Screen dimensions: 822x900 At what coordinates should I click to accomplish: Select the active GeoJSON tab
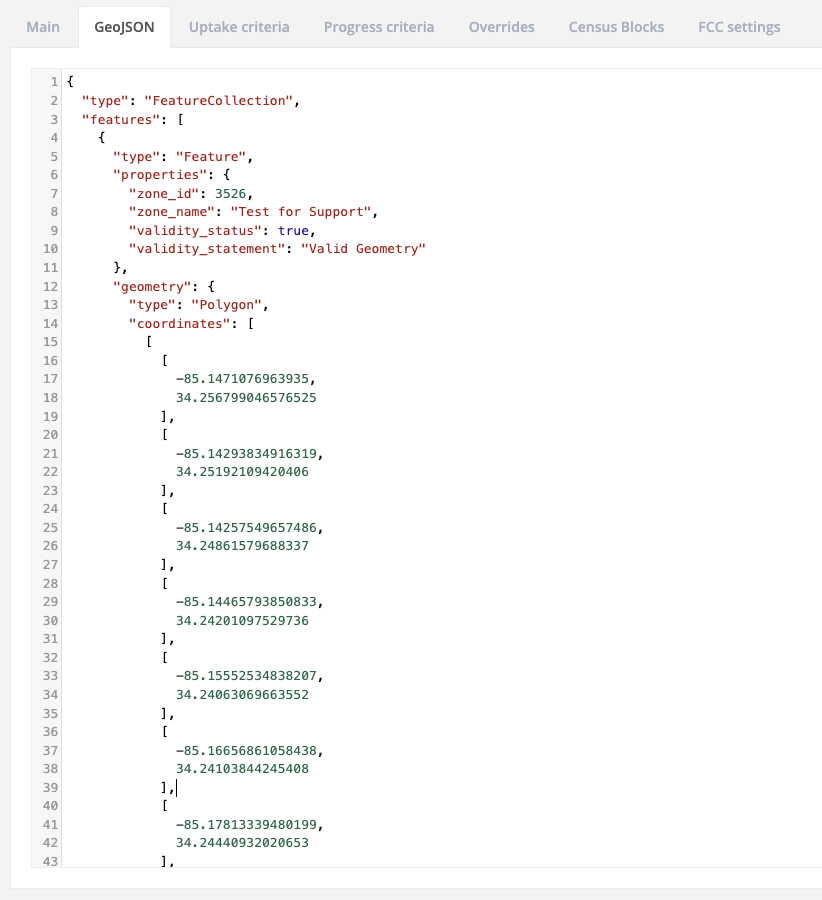click(x=124, y=27)
